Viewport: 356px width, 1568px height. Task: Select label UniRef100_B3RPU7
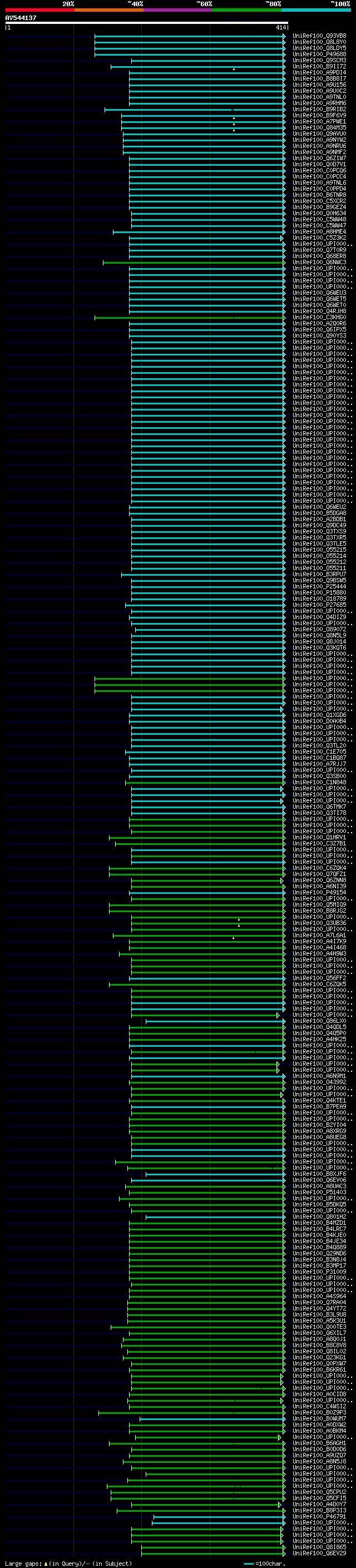pyautogui.click(x=319, y=575)
